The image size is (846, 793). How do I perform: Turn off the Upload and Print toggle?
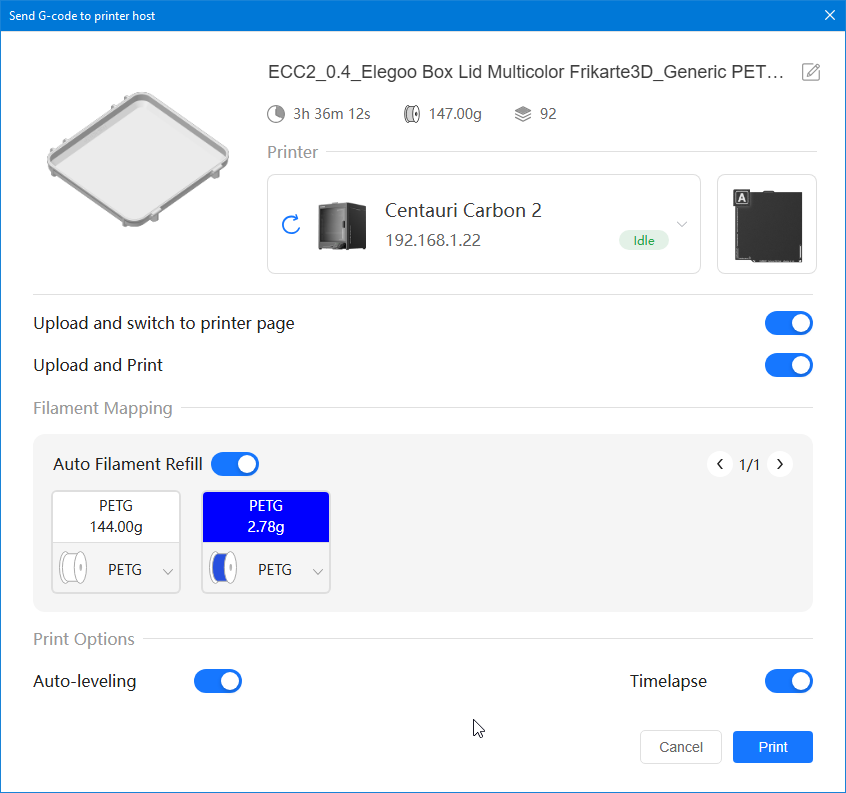click(x=788, y=365)
